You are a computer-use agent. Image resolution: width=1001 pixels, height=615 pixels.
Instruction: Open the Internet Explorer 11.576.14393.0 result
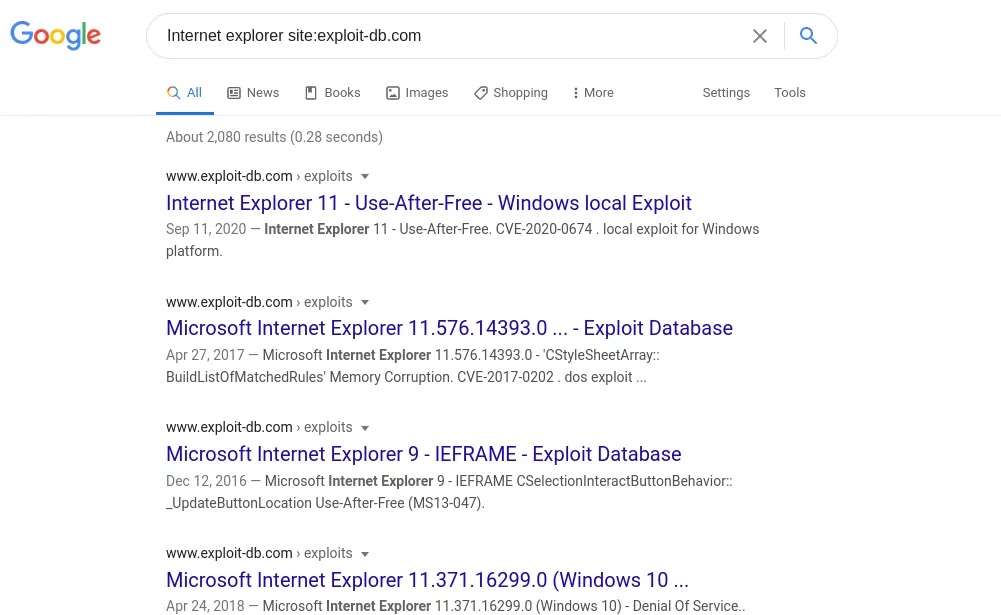[x=449, y=328]
